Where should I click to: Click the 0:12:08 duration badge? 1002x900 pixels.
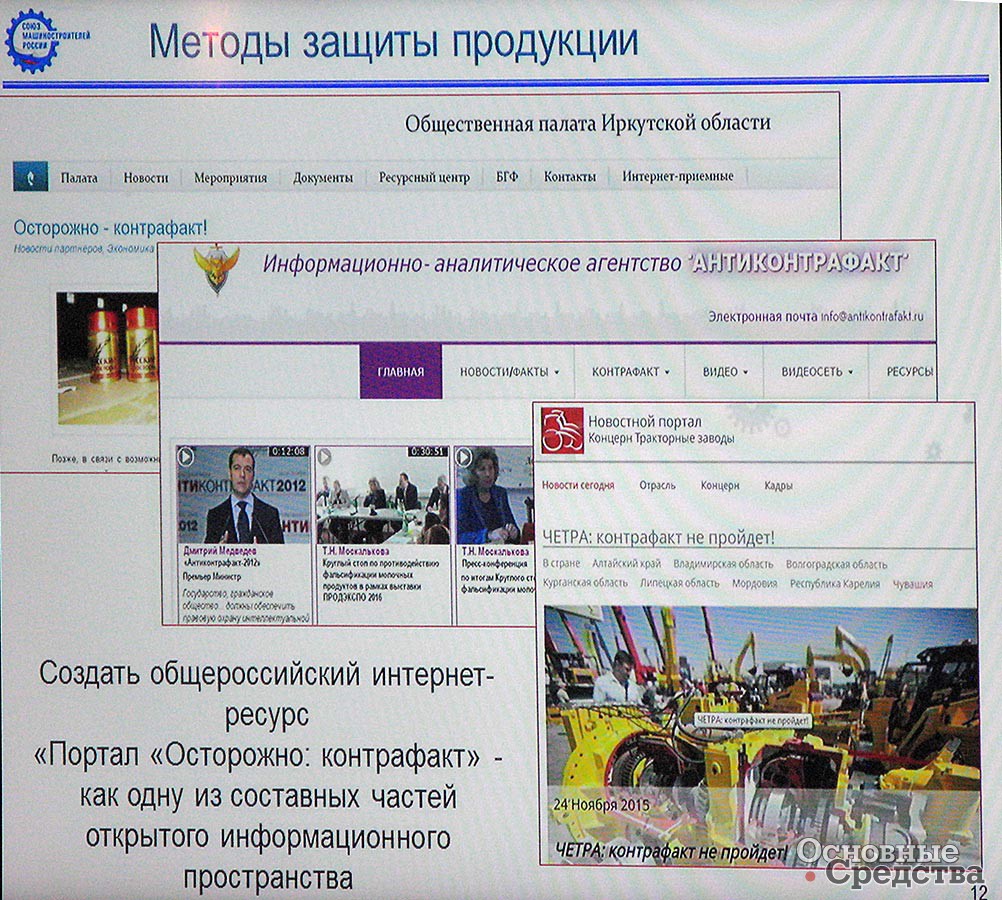[x=288, y=451]
